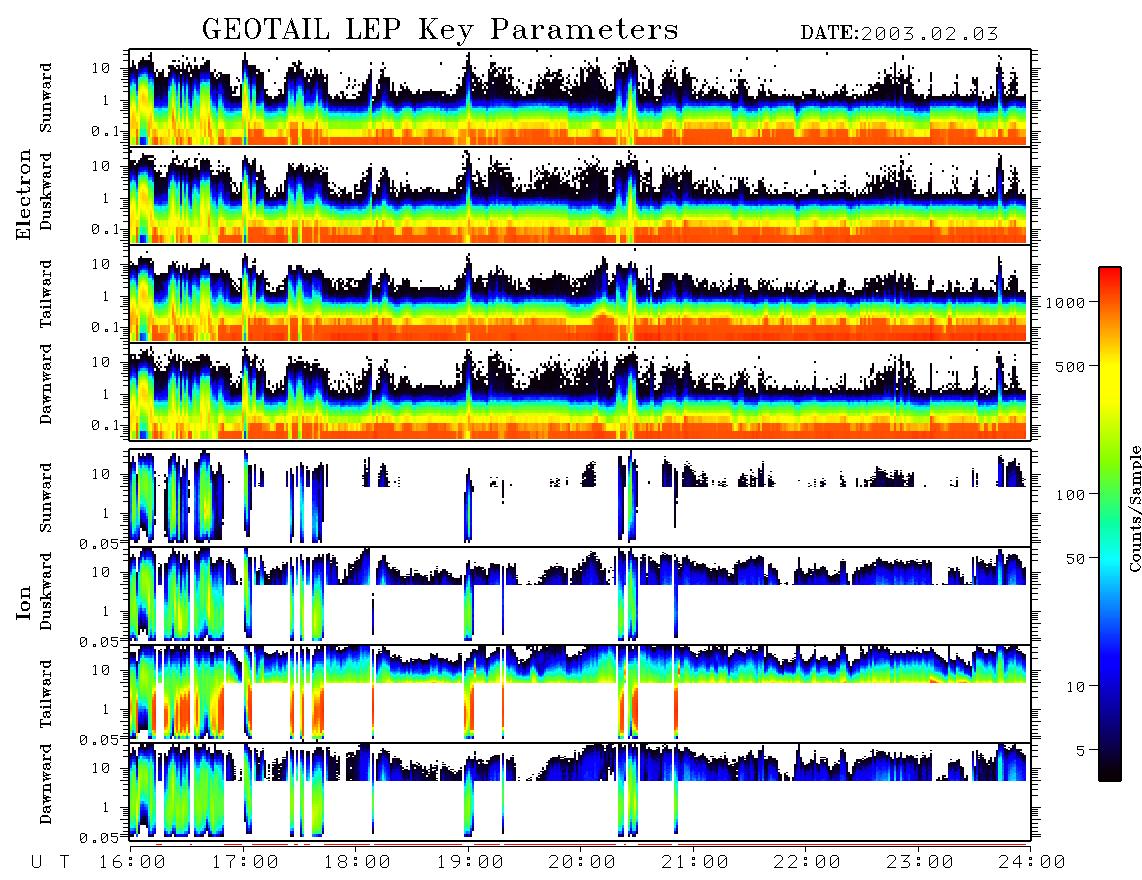Click the "16:00" time tick label

click(132, 863)
